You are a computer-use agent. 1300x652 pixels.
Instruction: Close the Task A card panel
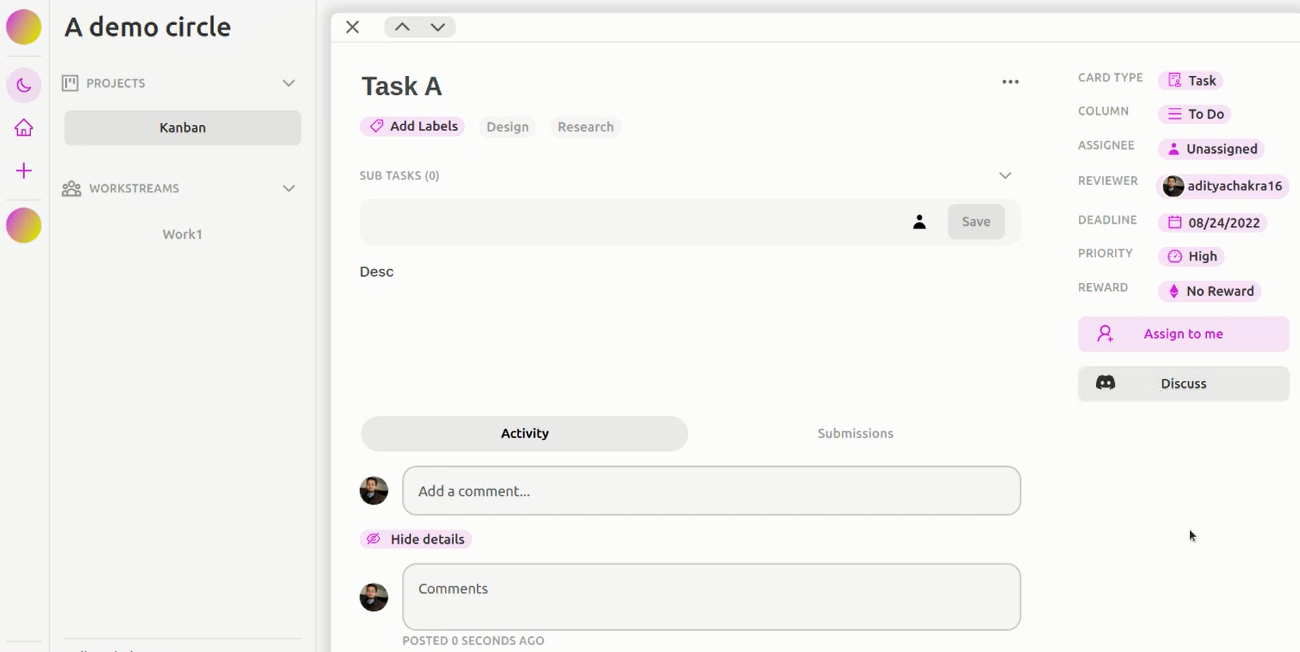pos(352,27)
